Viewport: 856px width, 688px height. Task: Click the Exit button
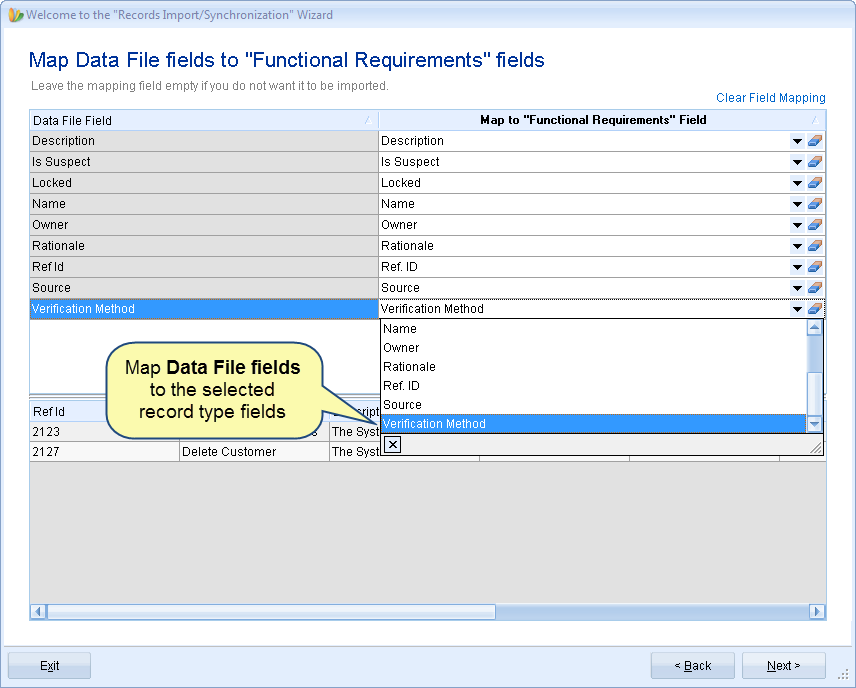coord(49,666)
